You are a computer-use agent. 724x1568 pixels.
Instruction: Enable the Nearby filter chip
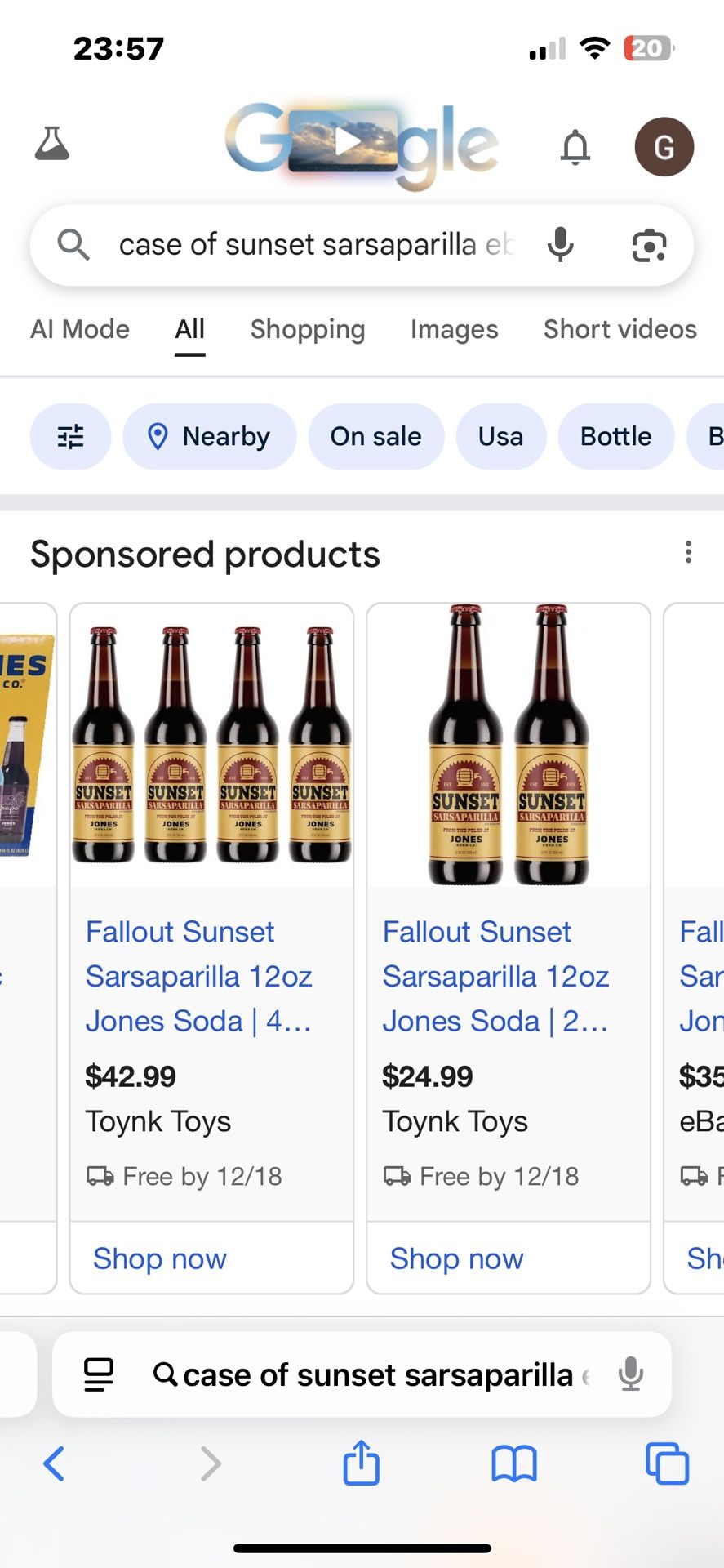click(x=209, y=437)
